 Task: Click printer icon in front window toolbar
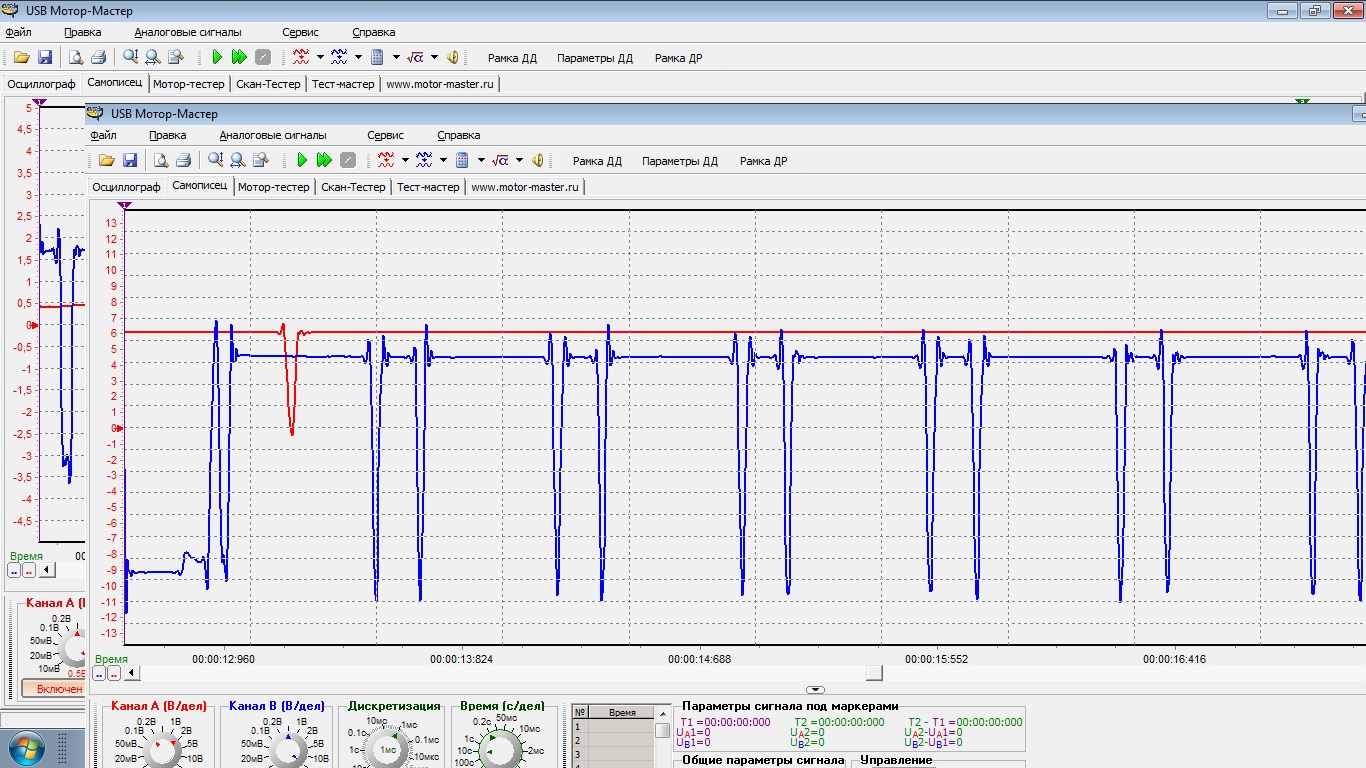click(183, 160)
